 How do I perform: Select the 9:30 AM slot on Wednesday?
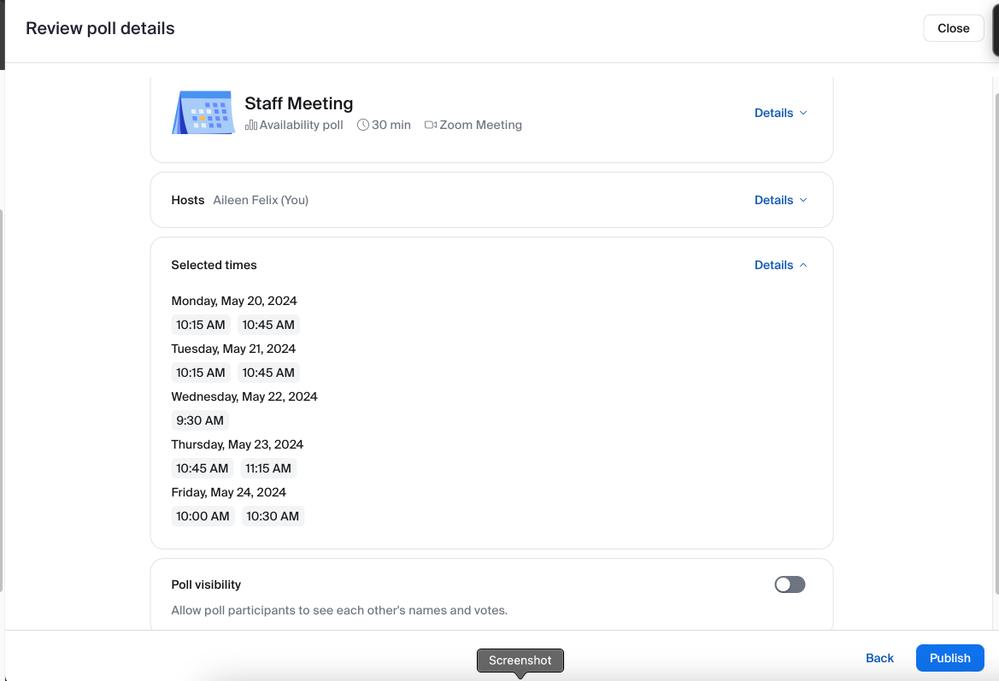tap(200, 420)
